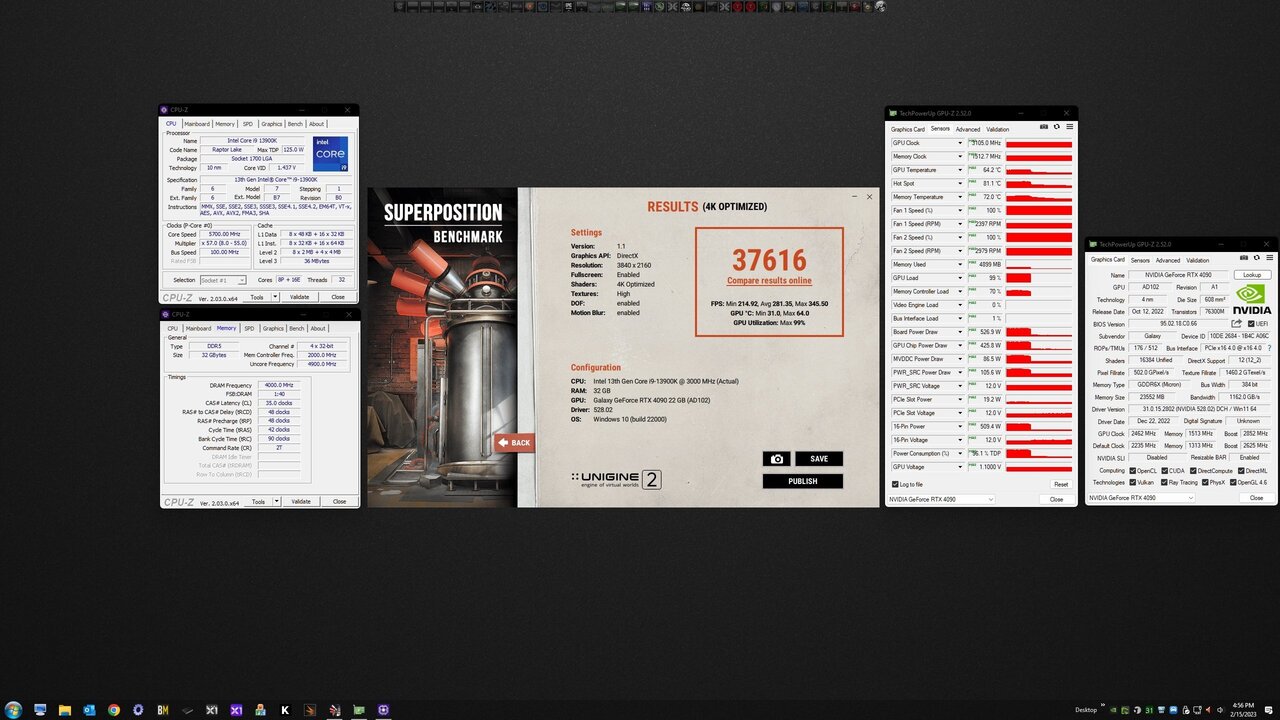Image resolution: width=1280 pixels, height=720 pixels.
Task: Click the Intel Core i9 logo in CPU-Z
Action: [330, 154]
